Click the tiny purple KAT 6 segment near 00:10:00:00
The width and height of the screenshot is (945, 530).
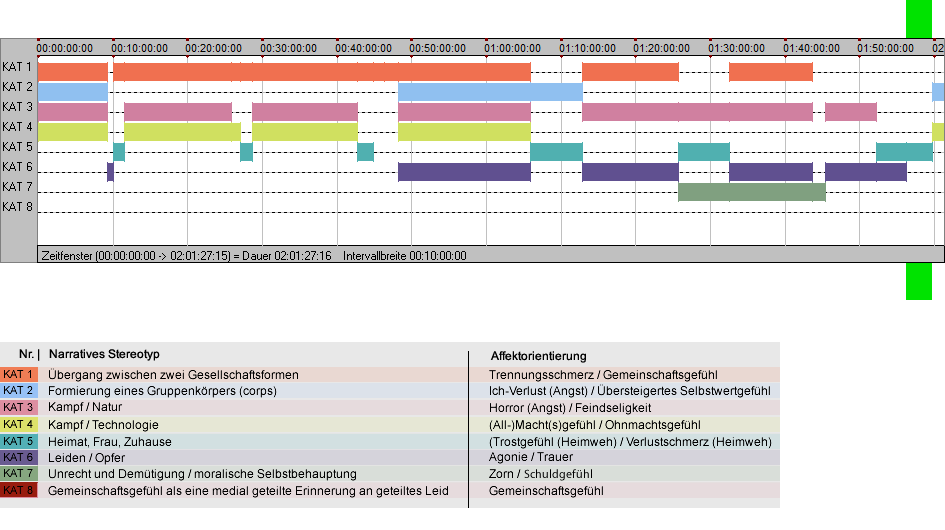click(110, 172)
